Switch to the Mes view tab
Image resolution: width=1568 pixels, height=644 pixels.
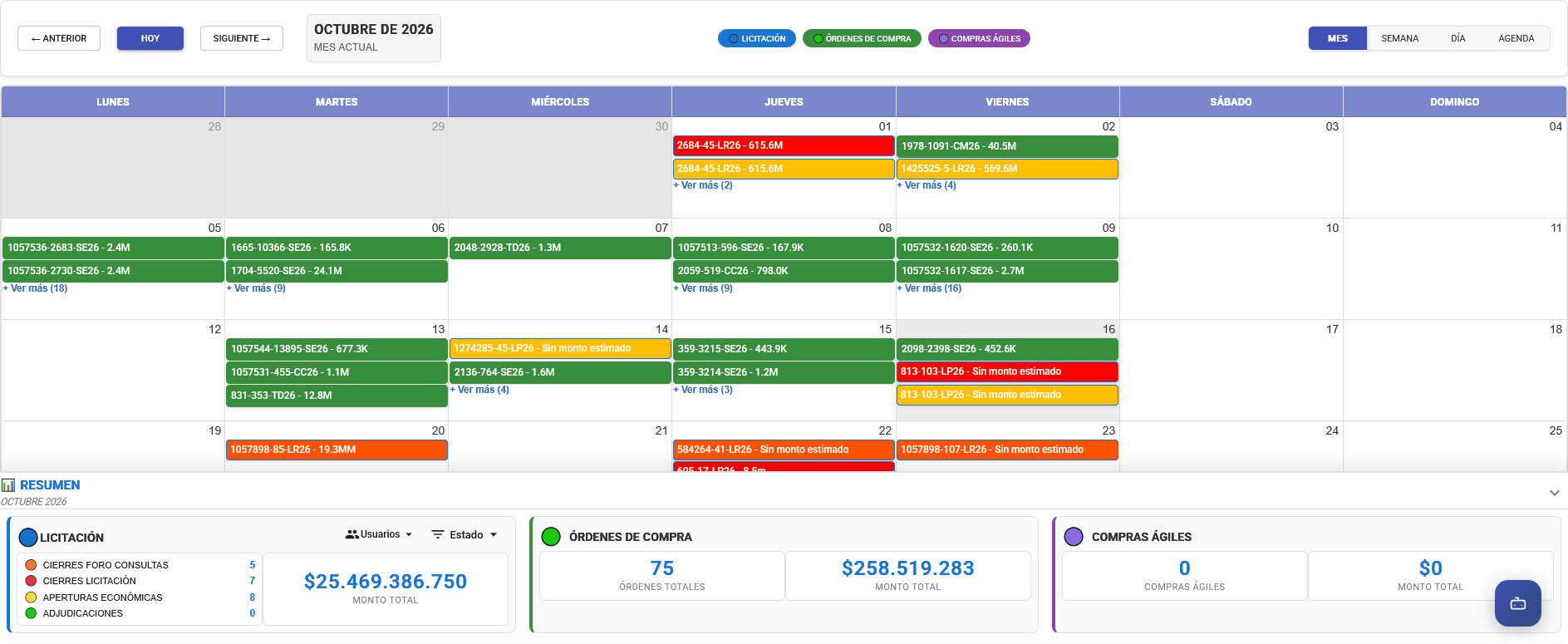[x=1338, y=38]
